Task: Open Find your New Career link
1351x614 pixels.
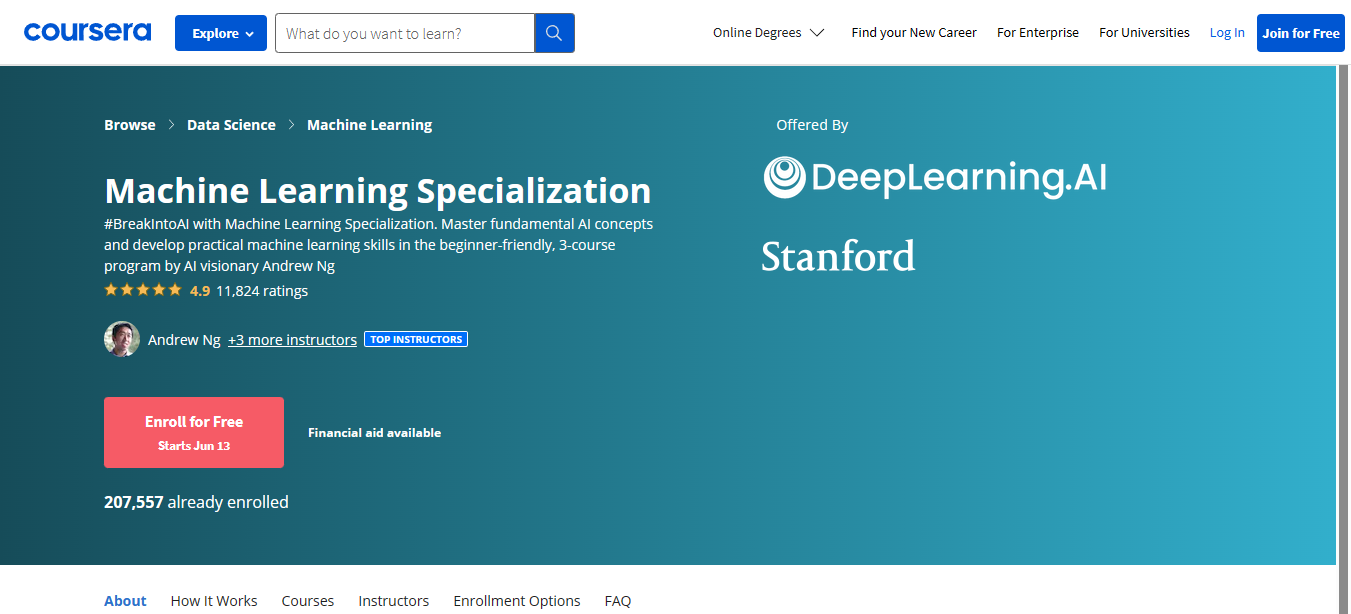Action: pyautogui.click(x=914, y=33)
